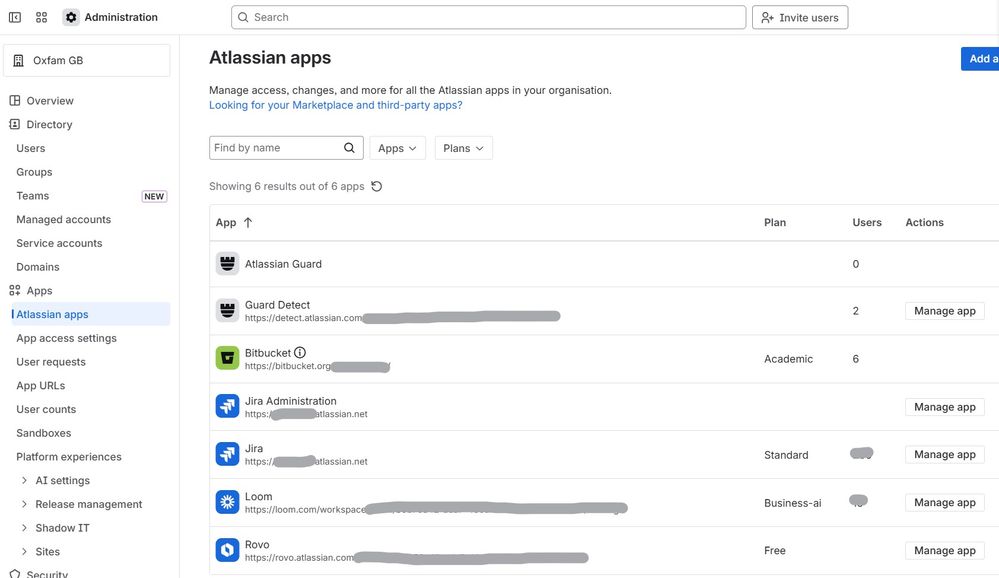This screenshot has height=578, width=999.
Task: Click the Bitbucket app icon
Action: tap(227, 358)
